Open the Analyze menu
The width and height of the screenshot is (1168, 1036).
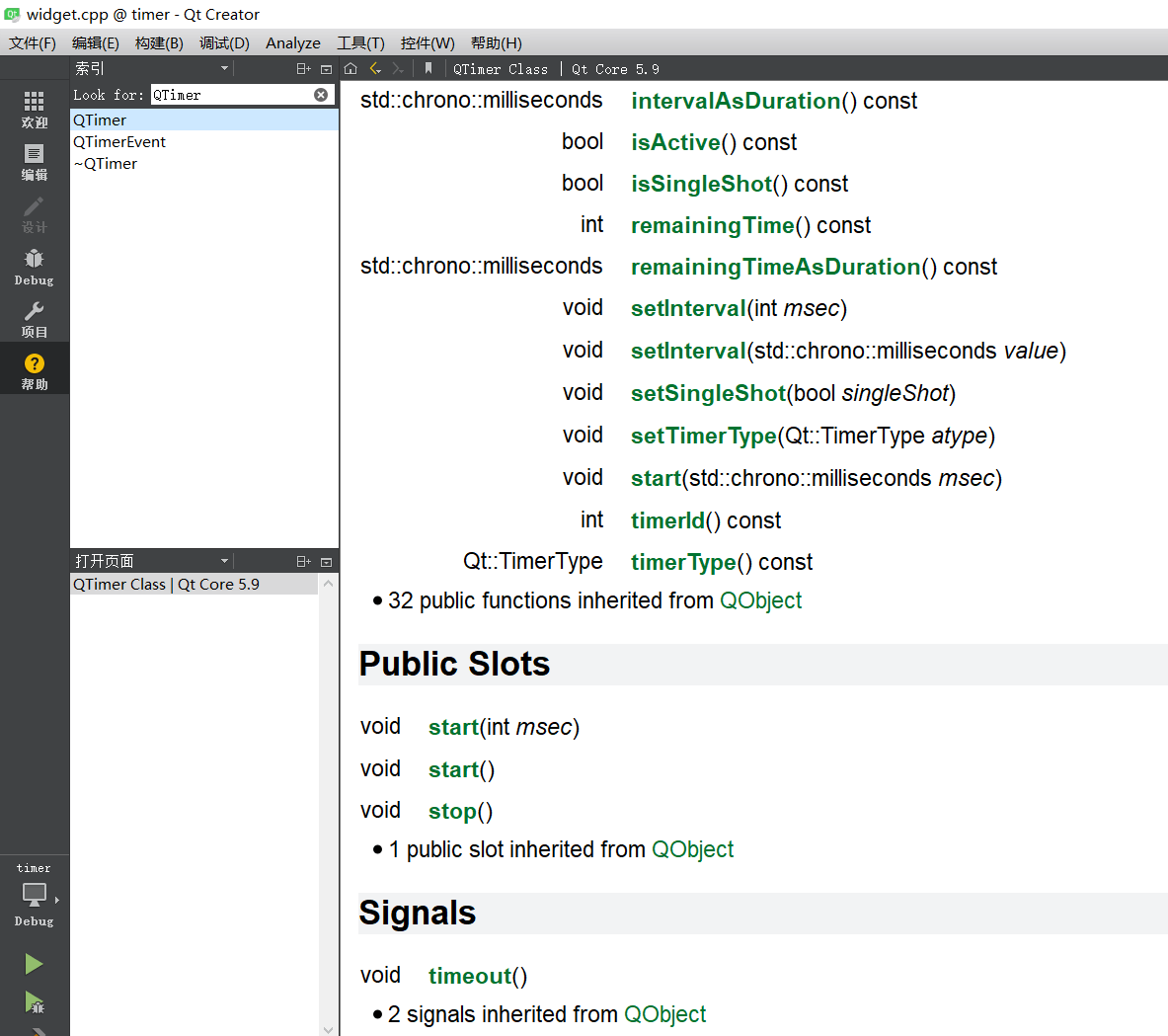click(x=293, y=43)
